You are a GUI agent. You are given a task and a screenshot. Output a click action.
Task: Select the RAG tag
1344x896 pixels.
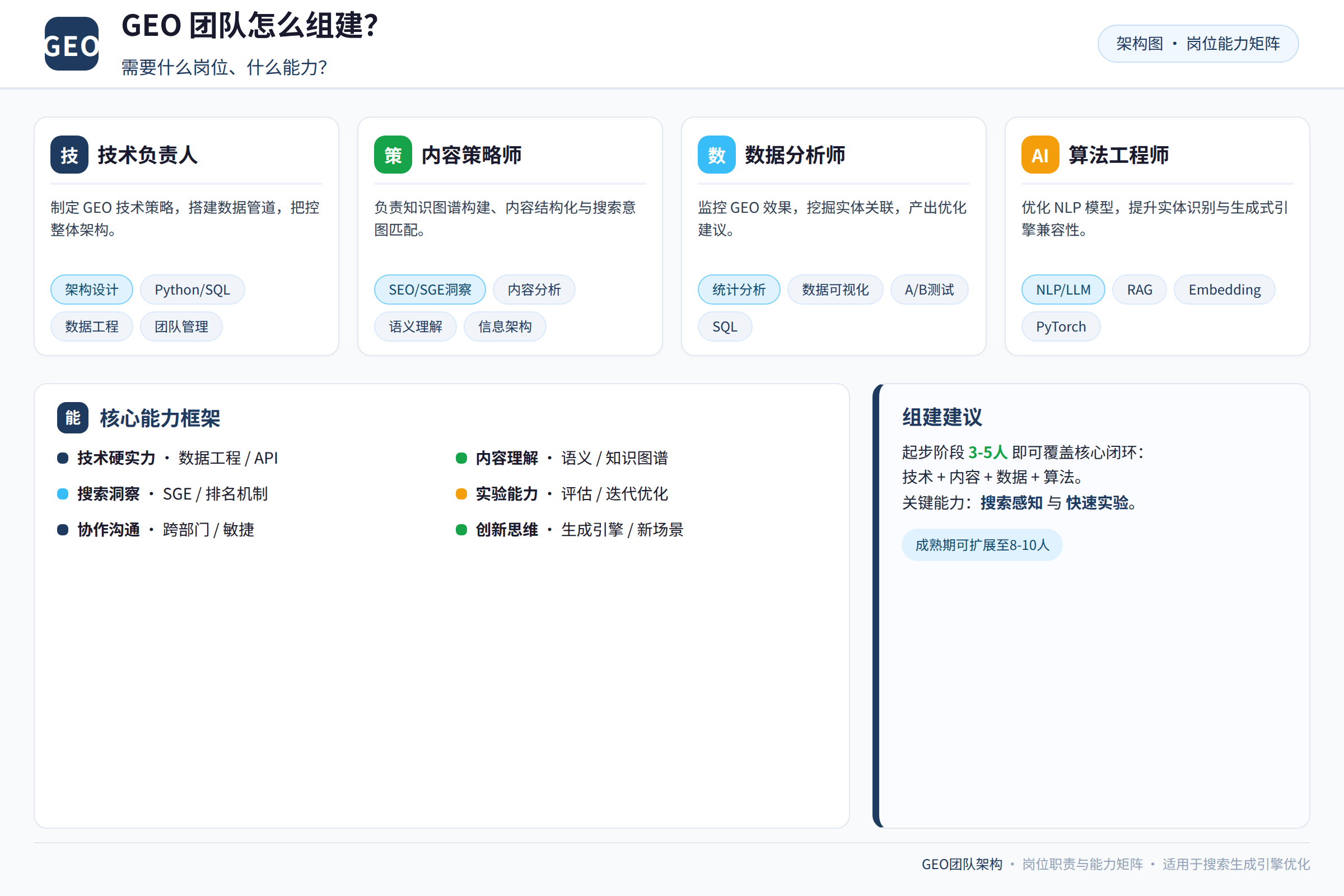(x=1140, y=290)
